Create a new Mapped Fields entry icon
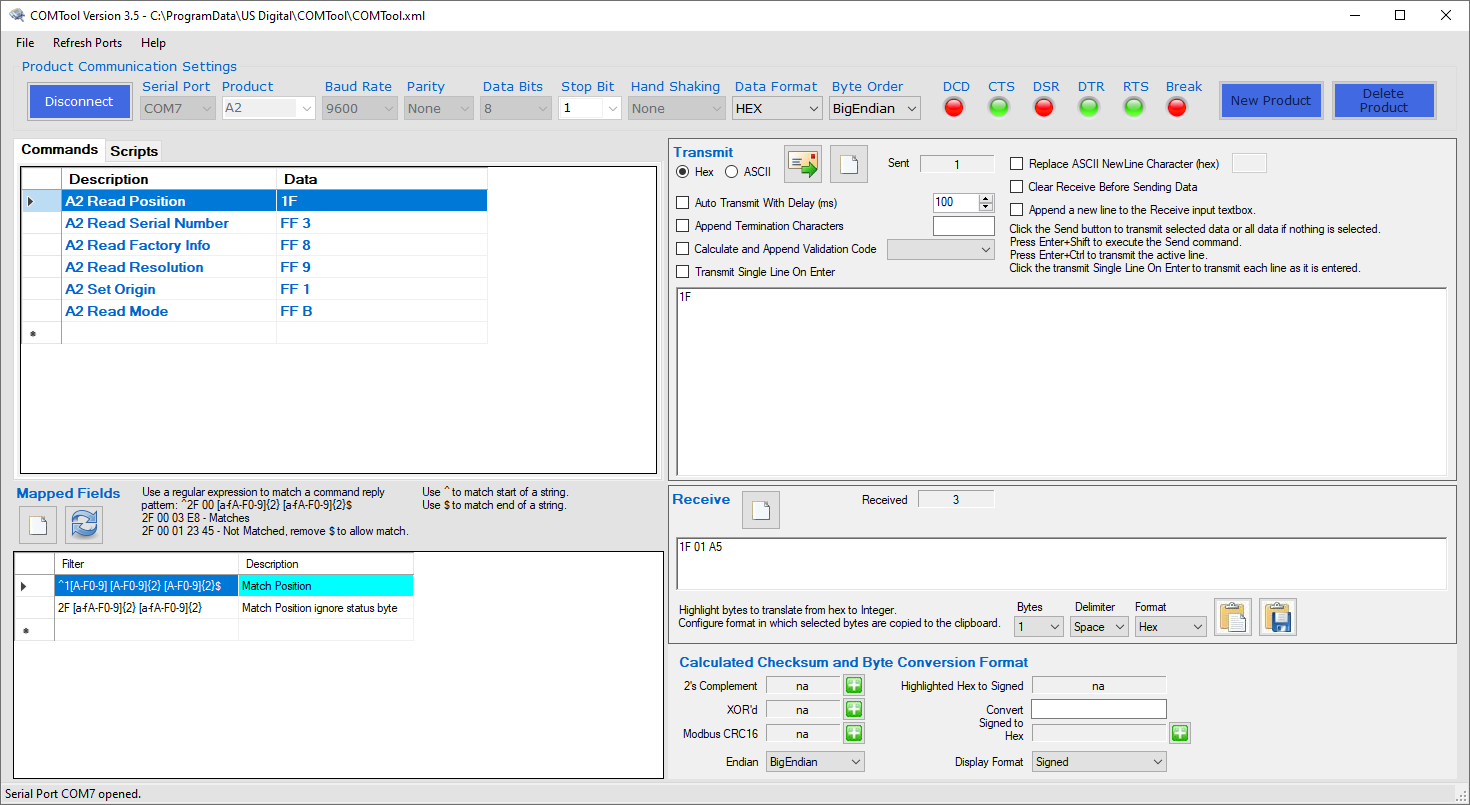The height and width of the screenshot is (805, 1470). coord(37,524)
